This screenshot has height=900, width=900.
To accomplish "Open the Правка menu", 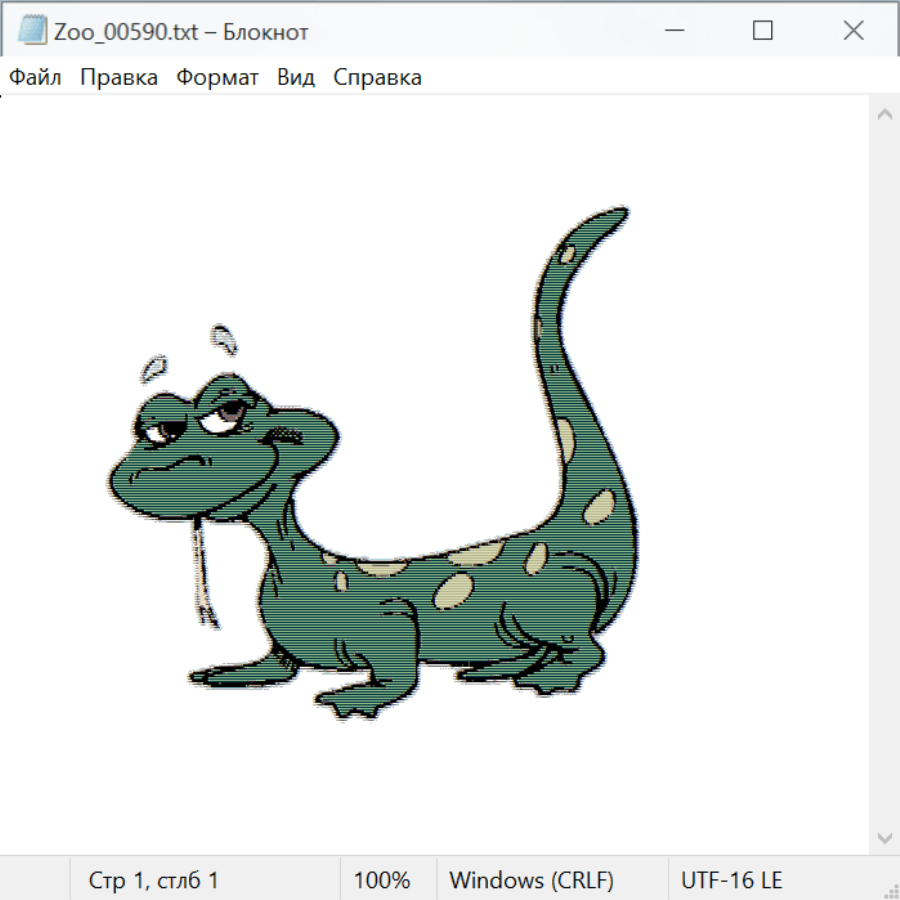I will [119, 78].
